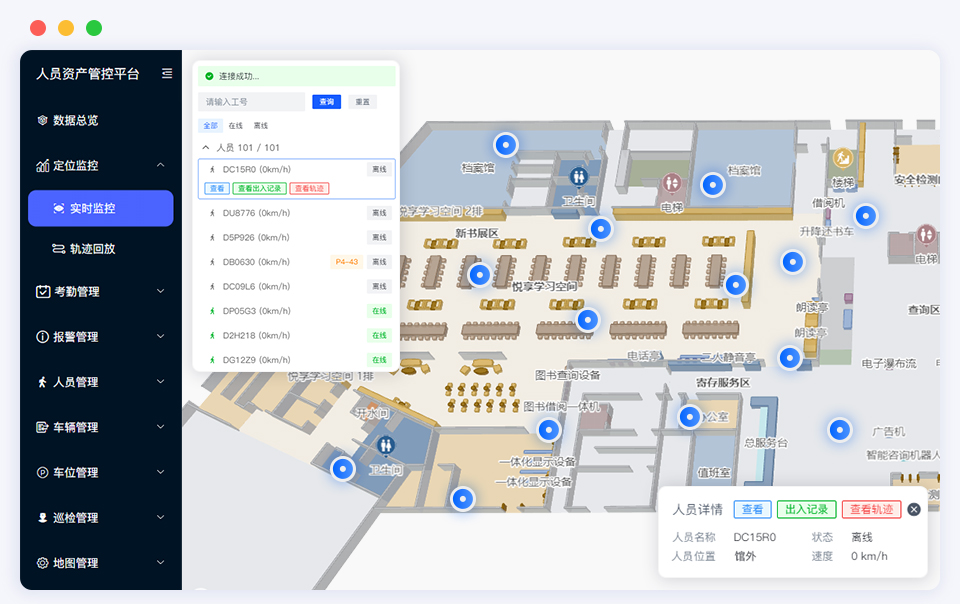This screenshot has width=960, height=604.
Task: Click the 考勤管理 calendar icon
Action: [42, 292]
